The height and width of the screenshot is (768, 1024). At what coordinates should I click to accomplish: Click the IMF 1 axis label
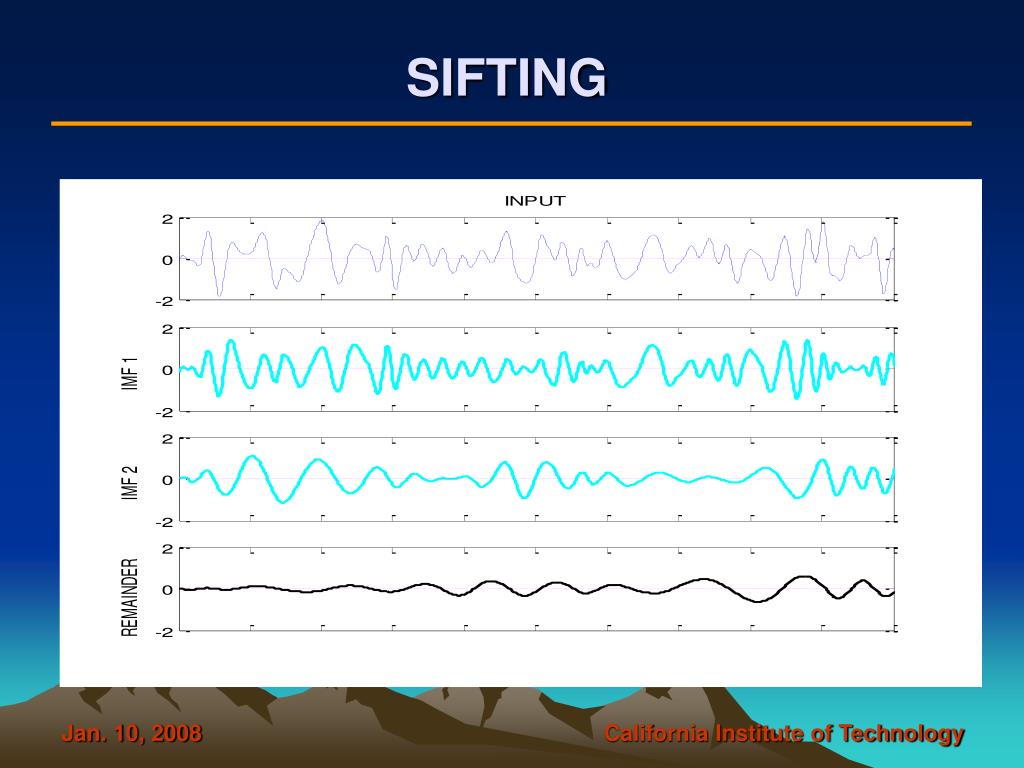click(130, 374)
